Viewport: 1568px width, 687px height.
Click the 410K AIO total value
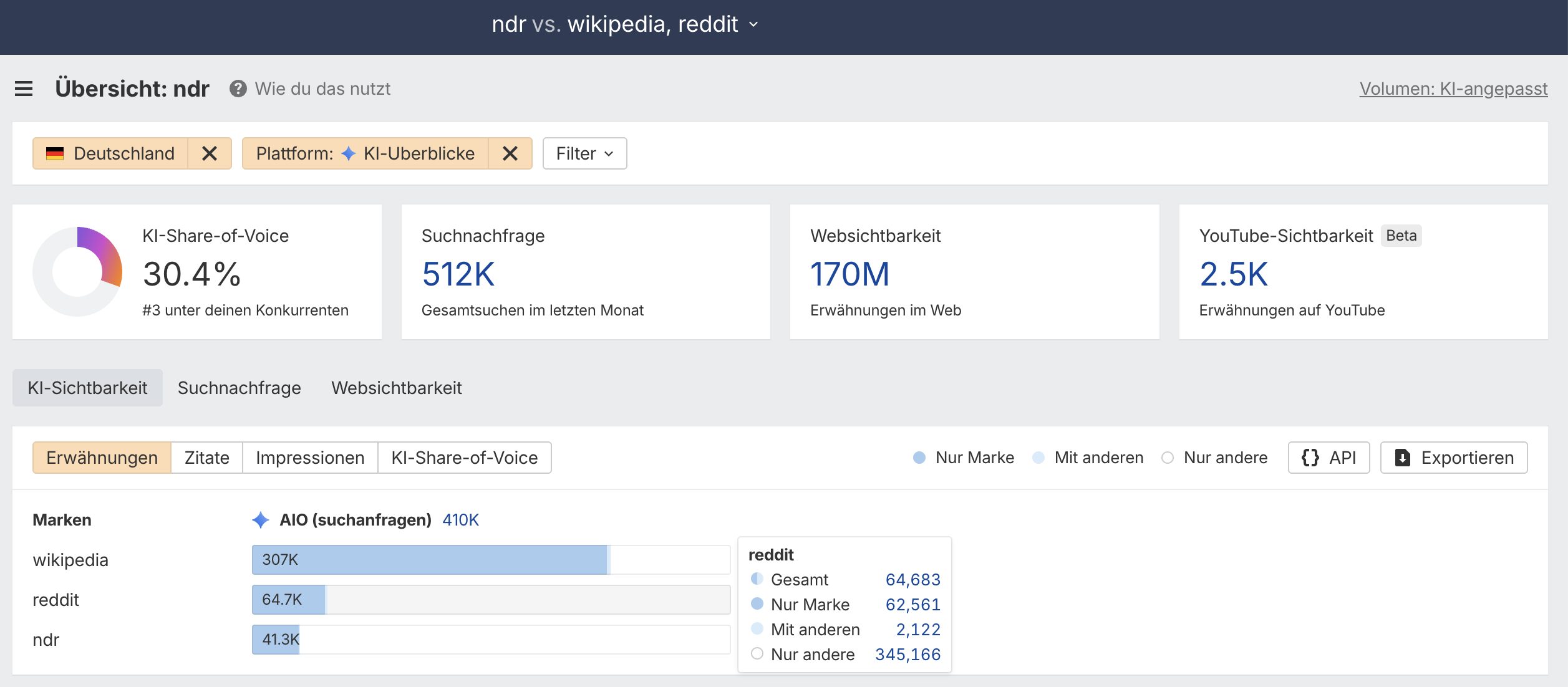(x=460, y=520)
